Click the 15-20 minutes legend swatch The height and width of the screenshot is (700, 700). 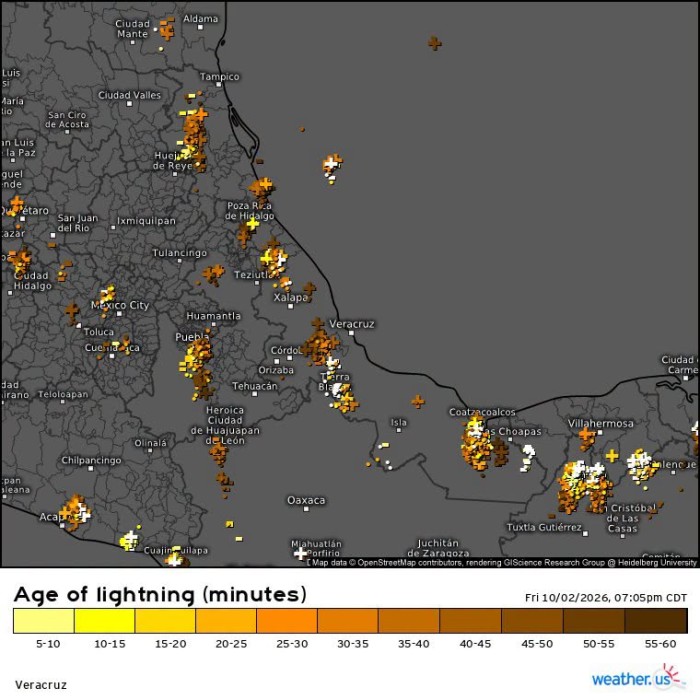pos(165,621)
